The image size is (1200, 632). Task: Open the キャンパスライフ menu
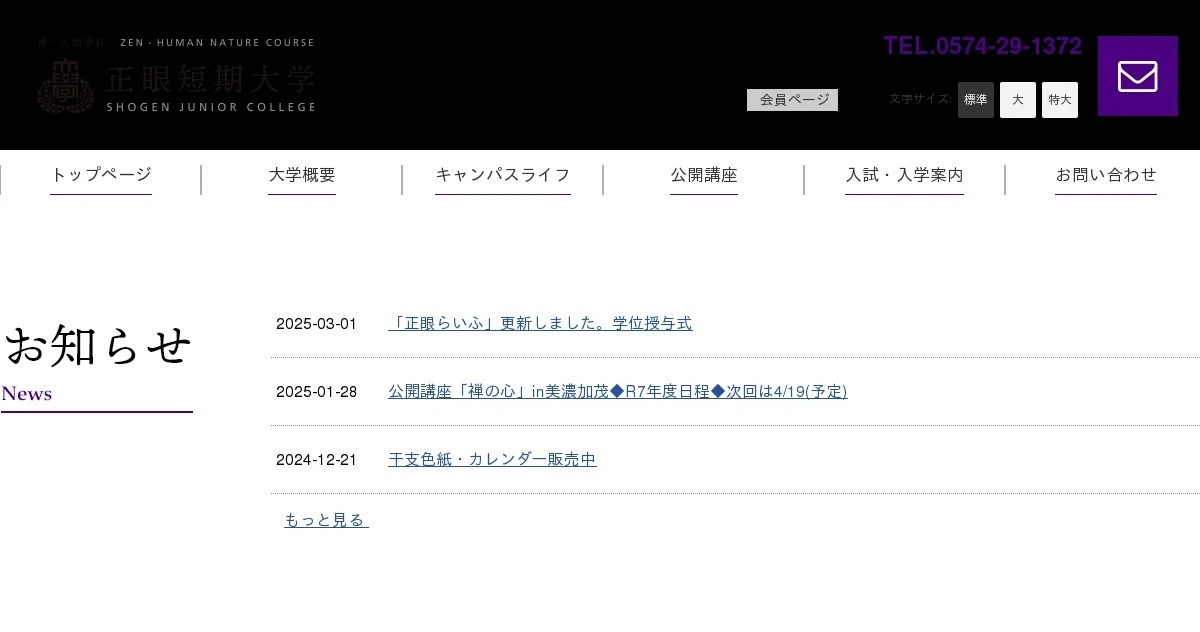tap(503, 175)
